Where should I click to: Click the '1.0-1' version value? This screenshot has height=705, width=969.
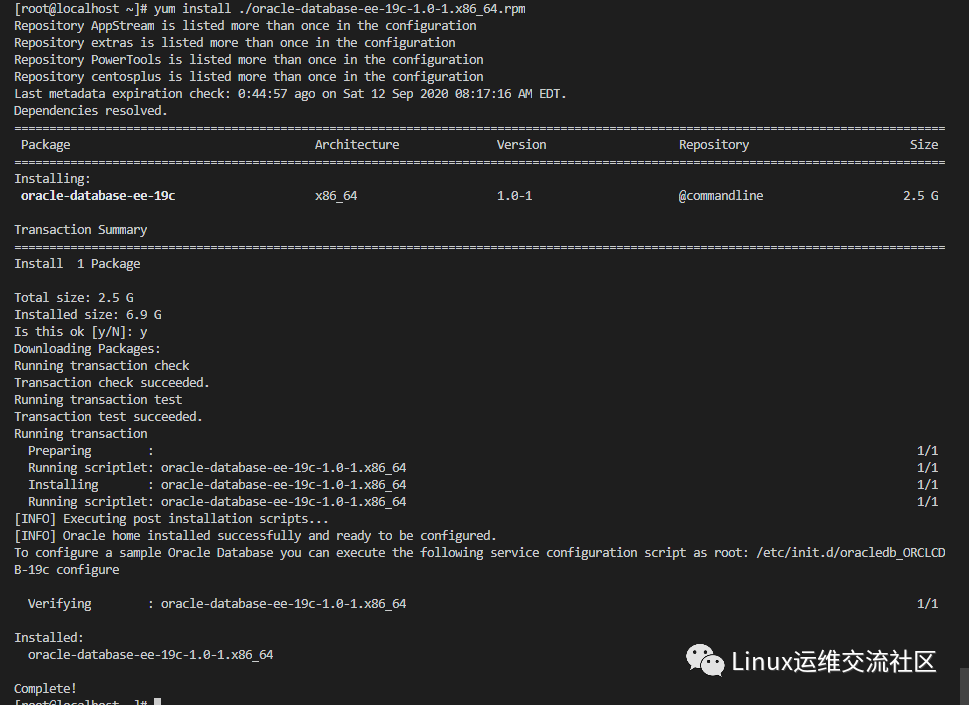514,196
